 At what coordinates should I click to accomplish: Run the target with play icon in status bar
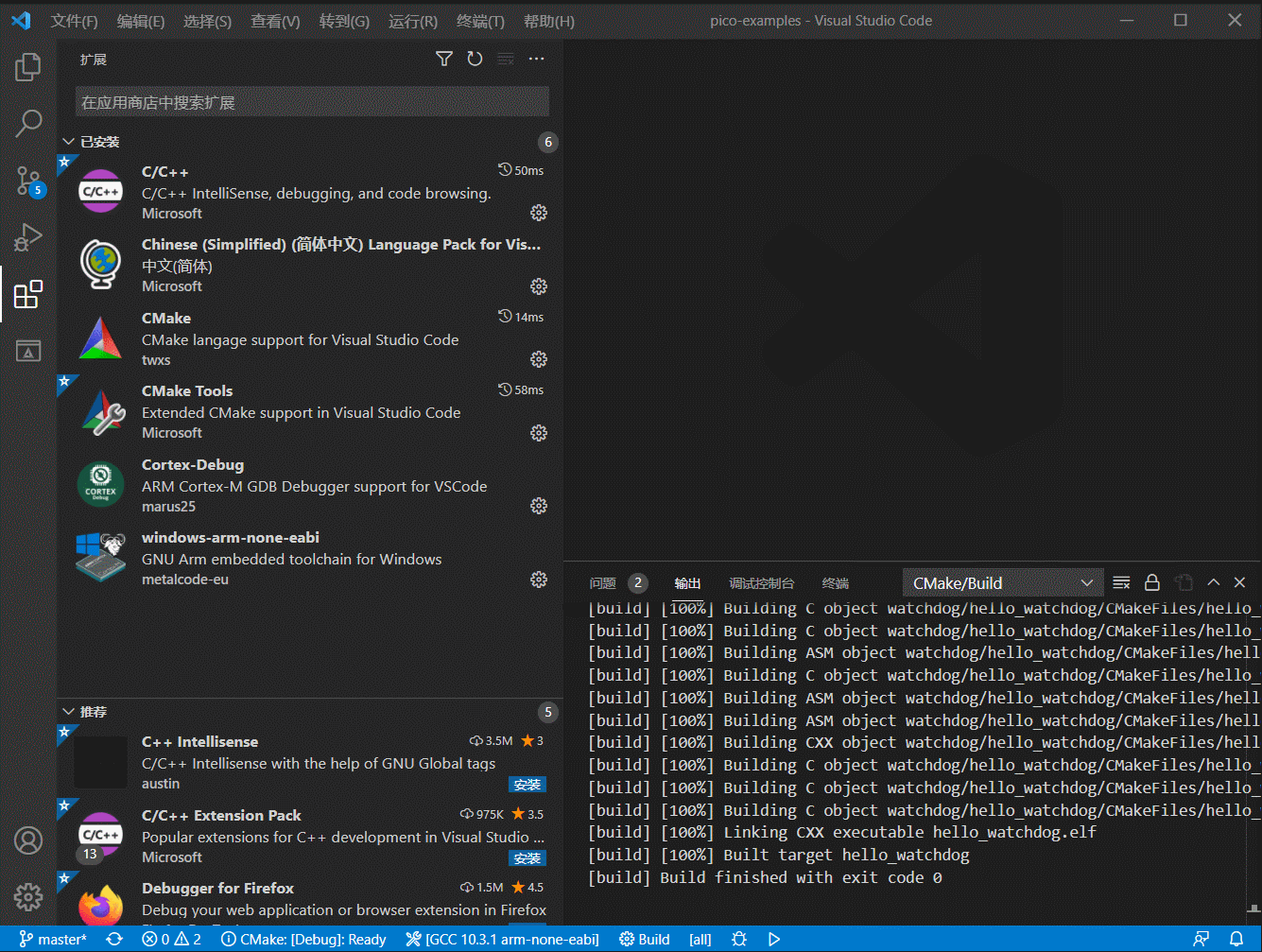[774, 939]
